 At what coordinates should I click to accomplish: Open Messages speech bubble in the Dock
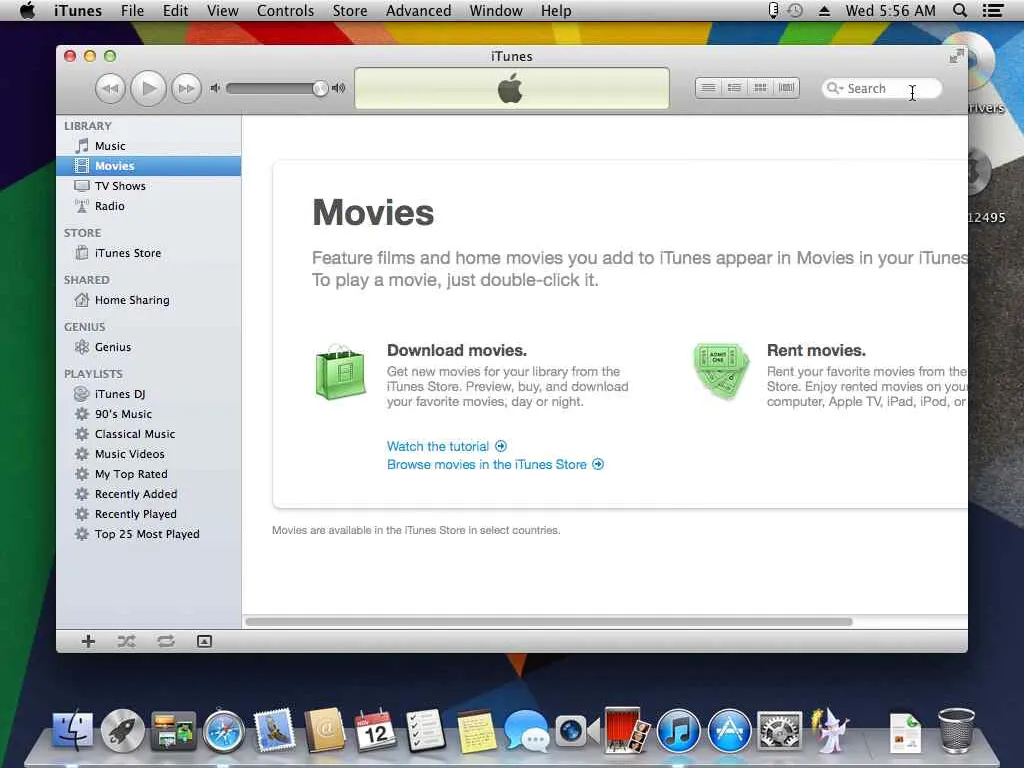pos(526,731)
